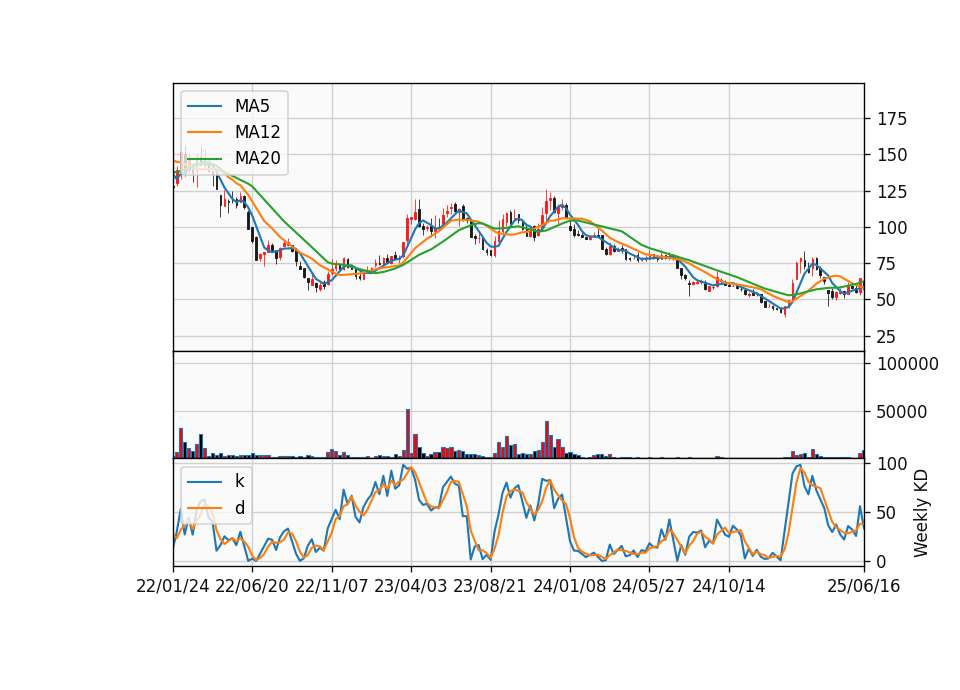Click the MA12 legend label
Image resolution: width=960 pixels, height=690 pixels.
257,132
